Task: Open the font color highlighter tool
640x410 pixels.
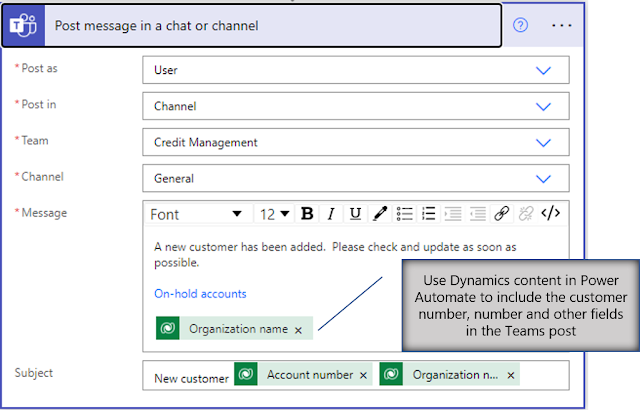Action: [x=380, y=213]
